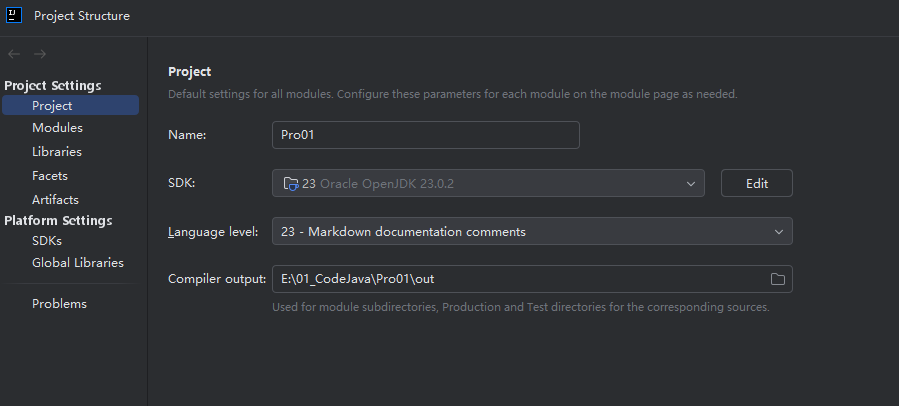Show Global Libraries settings
The image size is (899, 406).
tap(77, 263)
